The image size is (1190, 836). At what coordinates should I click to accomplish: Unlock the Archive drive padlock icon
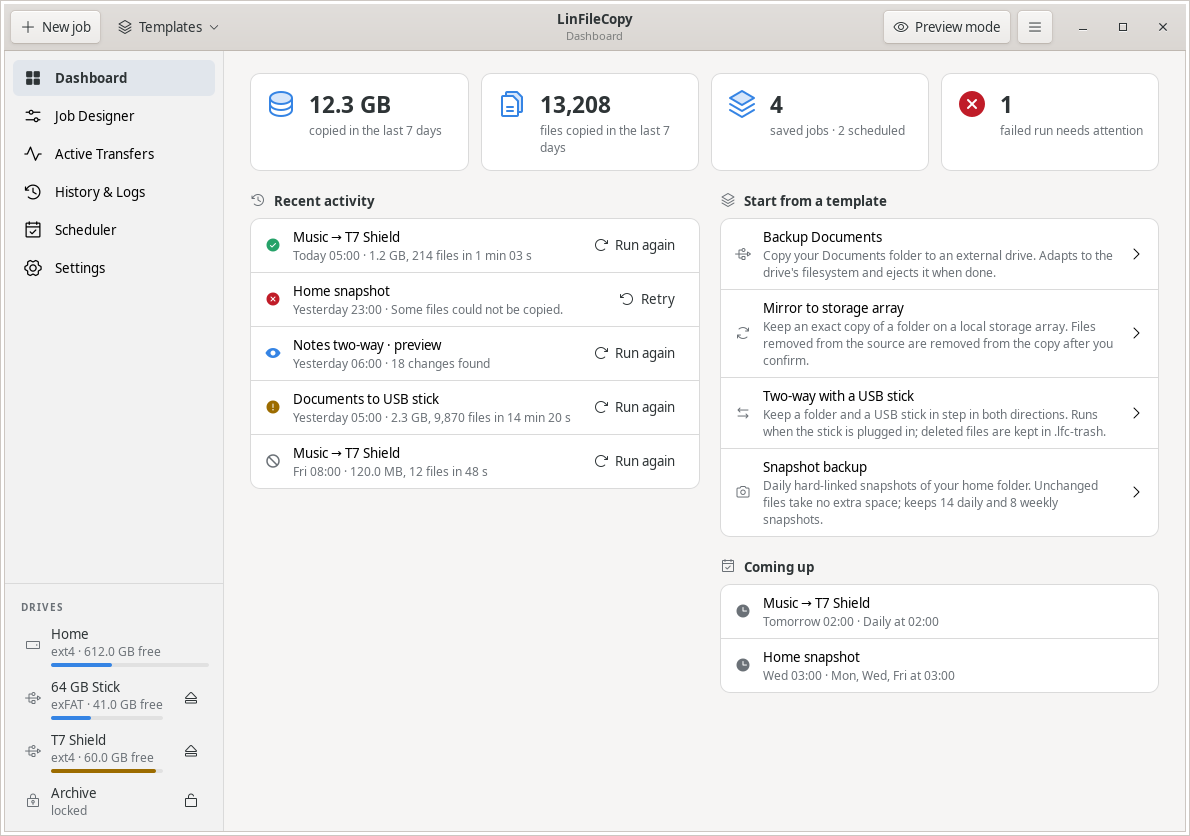[191, 801]
